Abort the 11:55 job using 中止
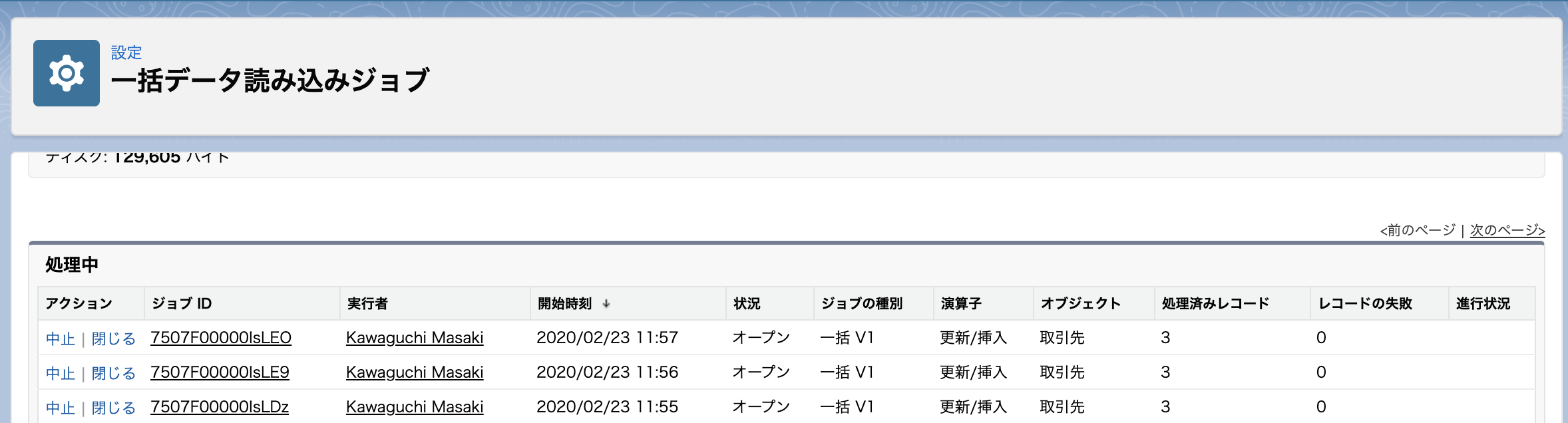Screen dimensions: 1568x423 tap(62, 406)
